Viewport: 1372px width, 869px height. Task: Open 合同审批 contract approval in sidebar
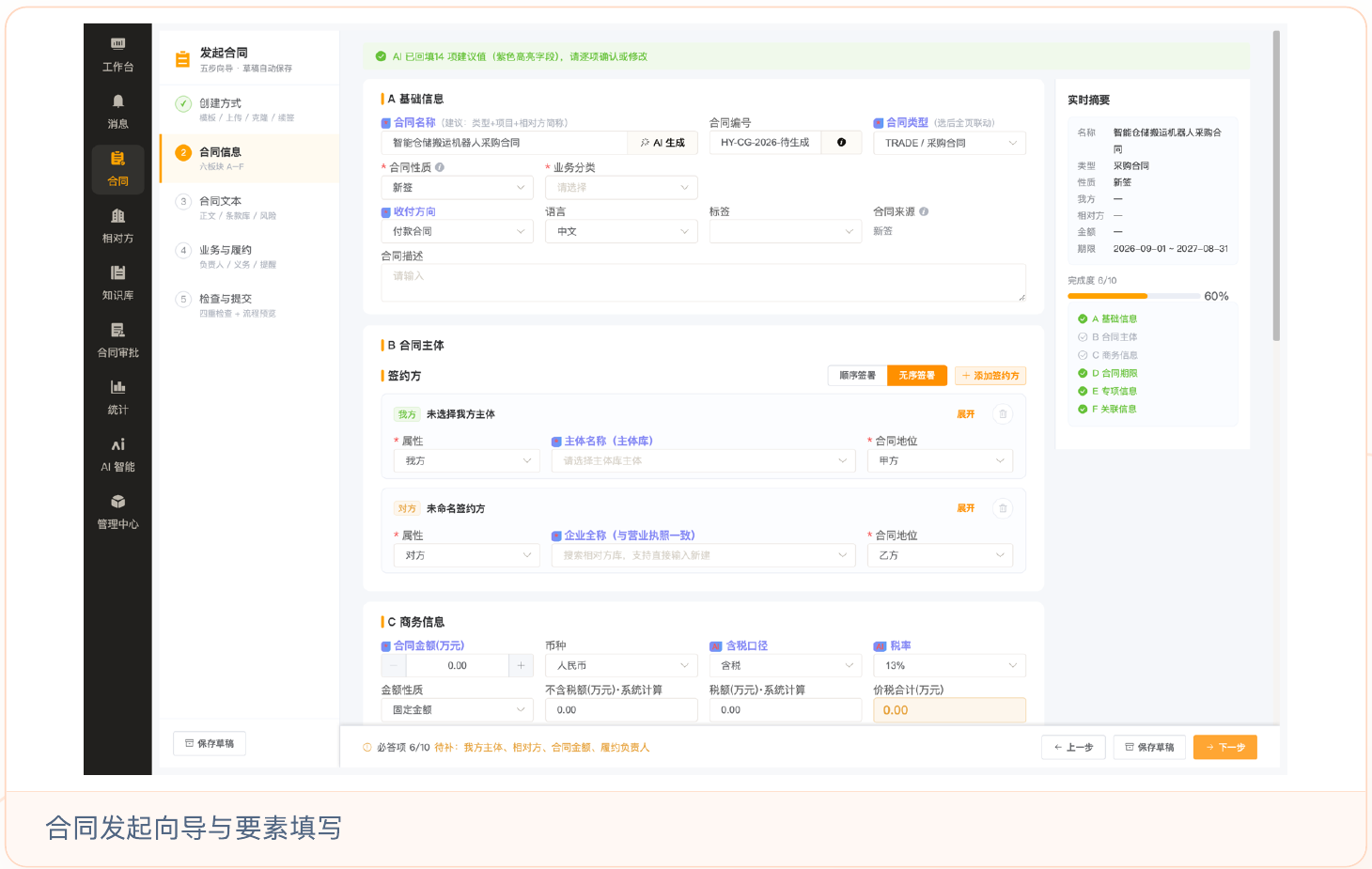pos(117,340)
